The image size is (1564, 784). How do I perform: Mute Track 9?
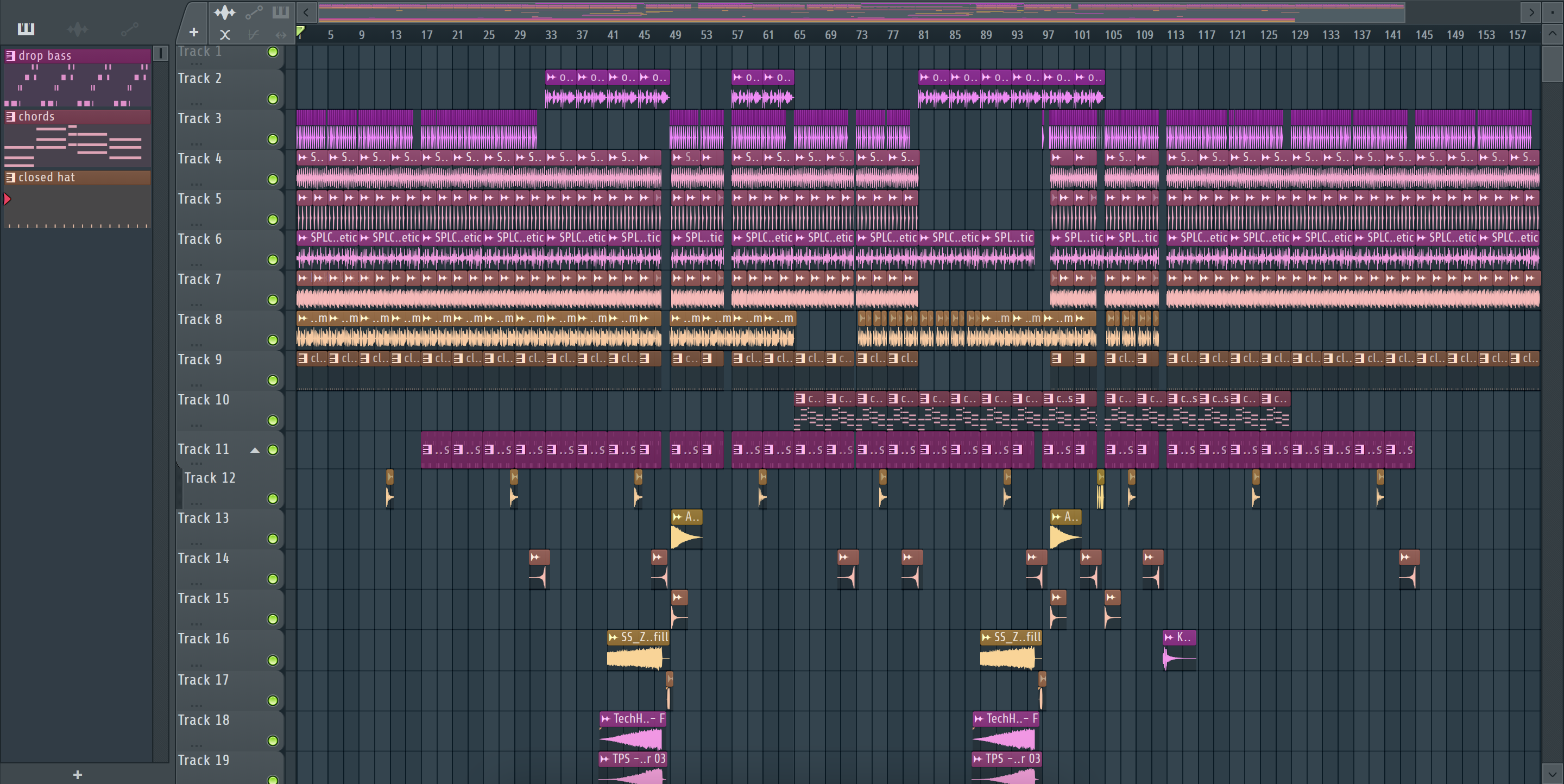273,381
